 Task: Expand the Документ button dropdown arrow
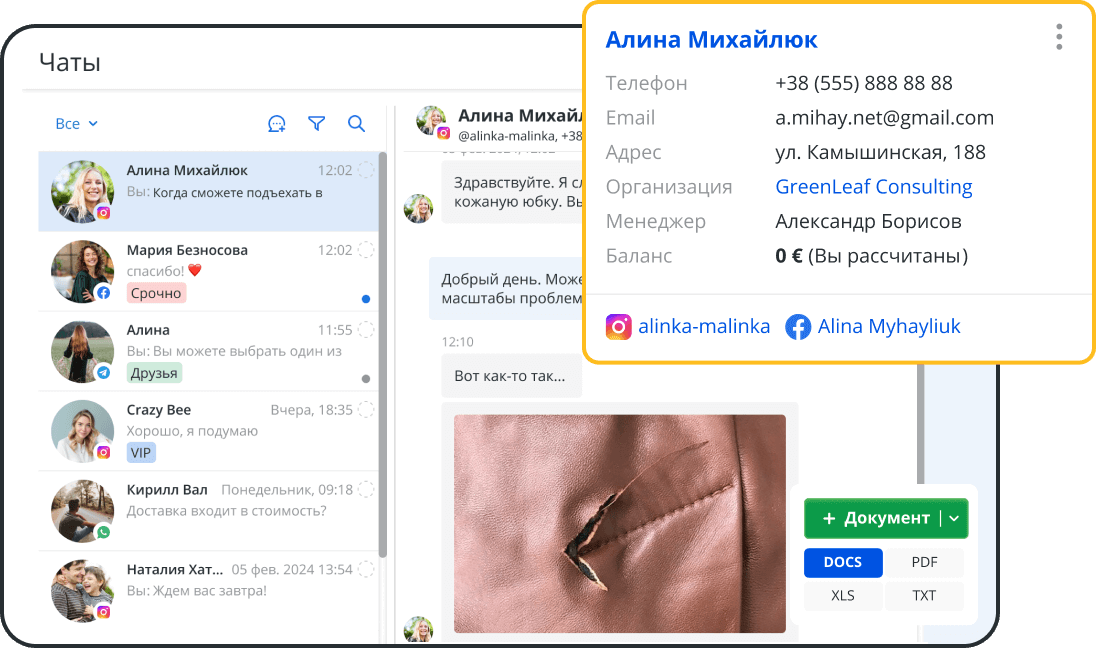(x=952, y=518)
